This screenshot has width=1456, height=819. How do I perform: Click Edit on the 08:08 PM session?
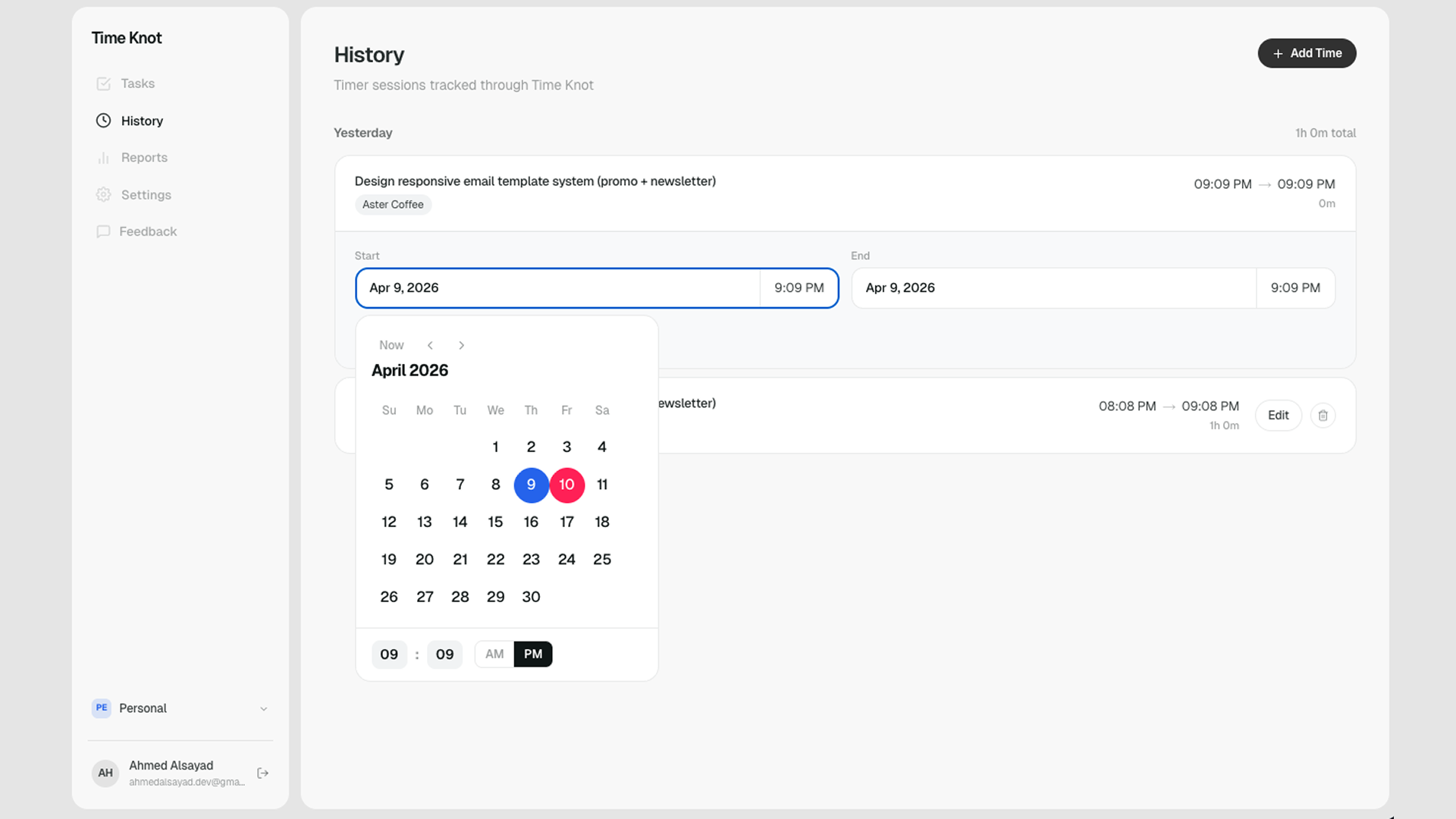click(1278, 416)
